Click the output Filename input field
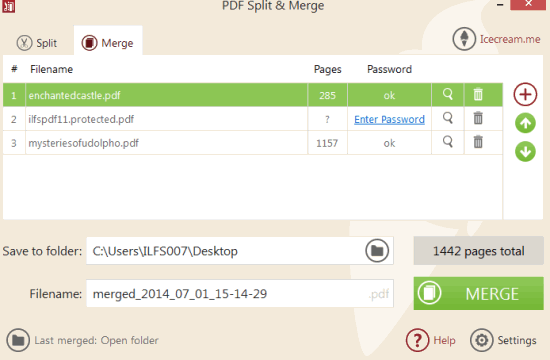This screenshot has height=360, width=550. click(x=240, y=293)
